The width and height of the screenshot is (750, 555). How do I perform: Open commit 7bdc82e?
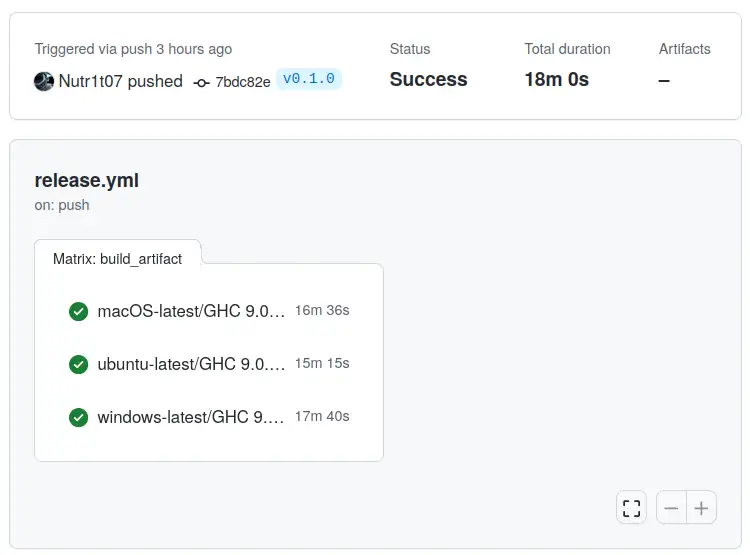(243, 82)
